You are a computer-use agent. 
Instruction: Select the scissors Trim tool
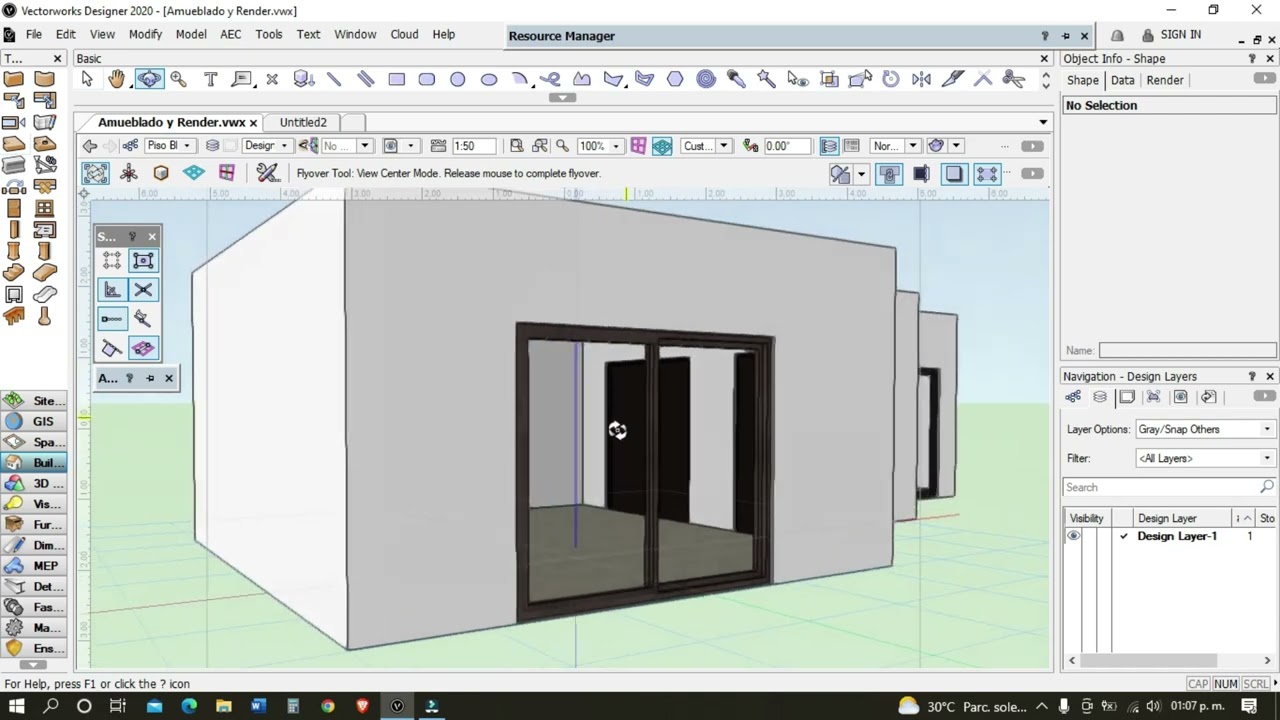1014,79
